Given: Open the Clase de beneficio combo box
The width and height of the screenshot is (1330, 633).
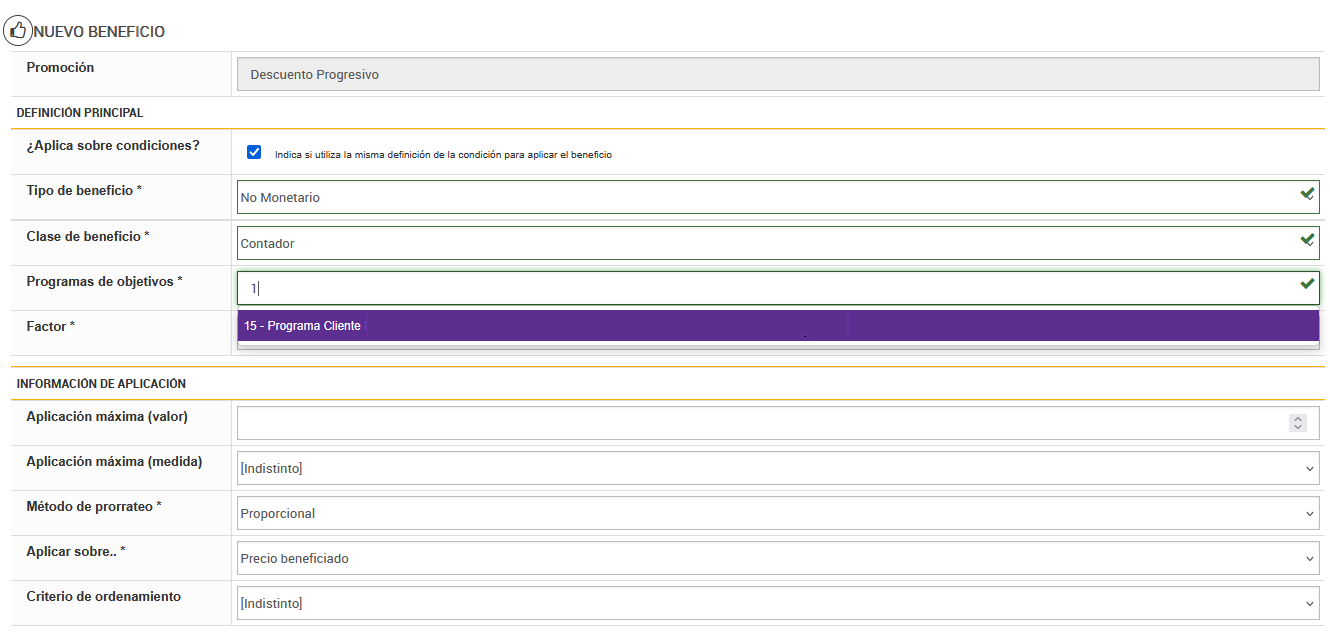Looking at the screenshot, I should [760, 243].
